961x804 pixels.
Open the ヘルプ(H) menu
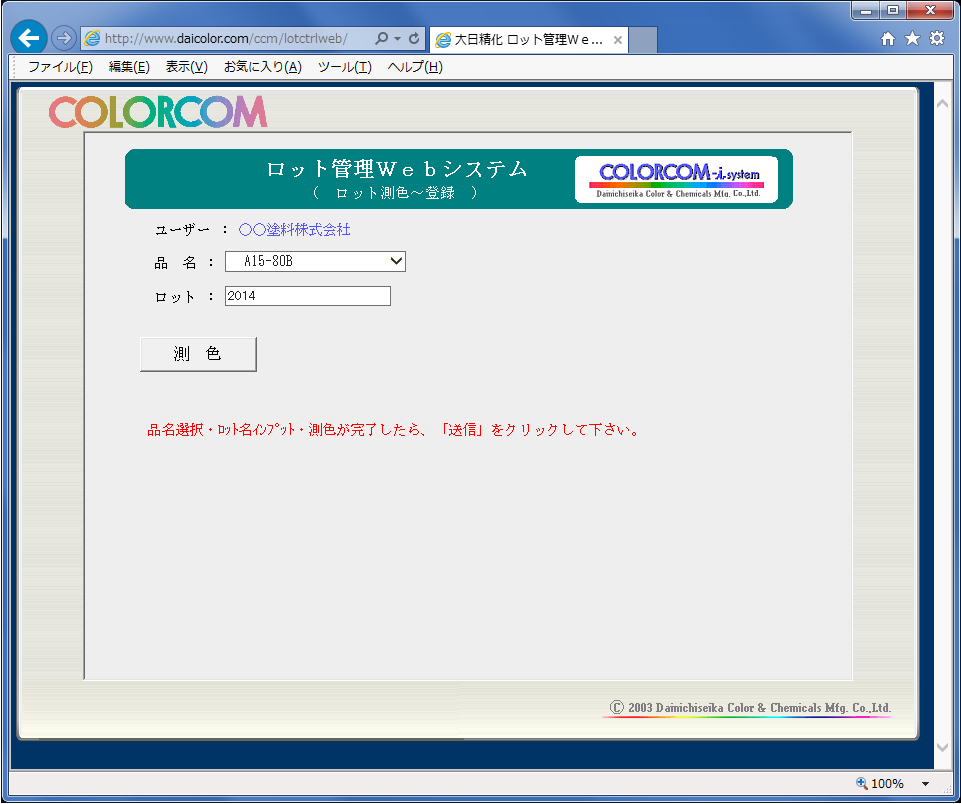point(415,67)
